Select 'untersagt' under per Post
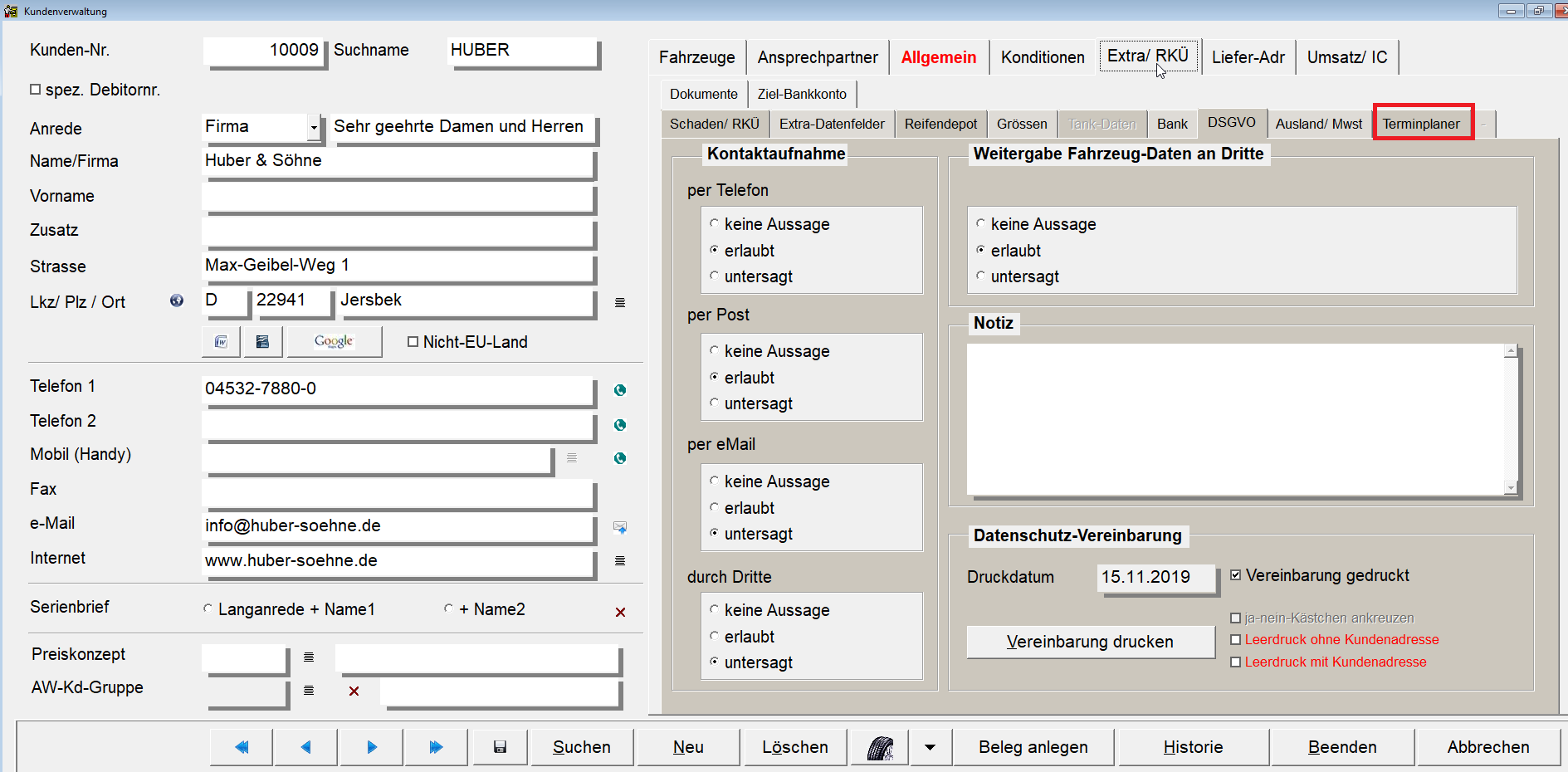This screenshot has width=1568, height=772. point(714,403)
